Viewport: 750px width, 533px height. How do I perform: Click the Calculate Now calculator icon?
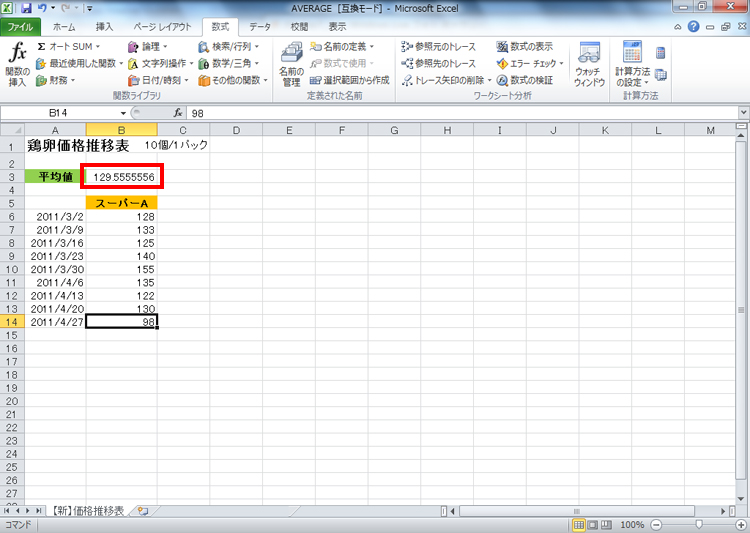pyautogui.click(x=661, y=53)
